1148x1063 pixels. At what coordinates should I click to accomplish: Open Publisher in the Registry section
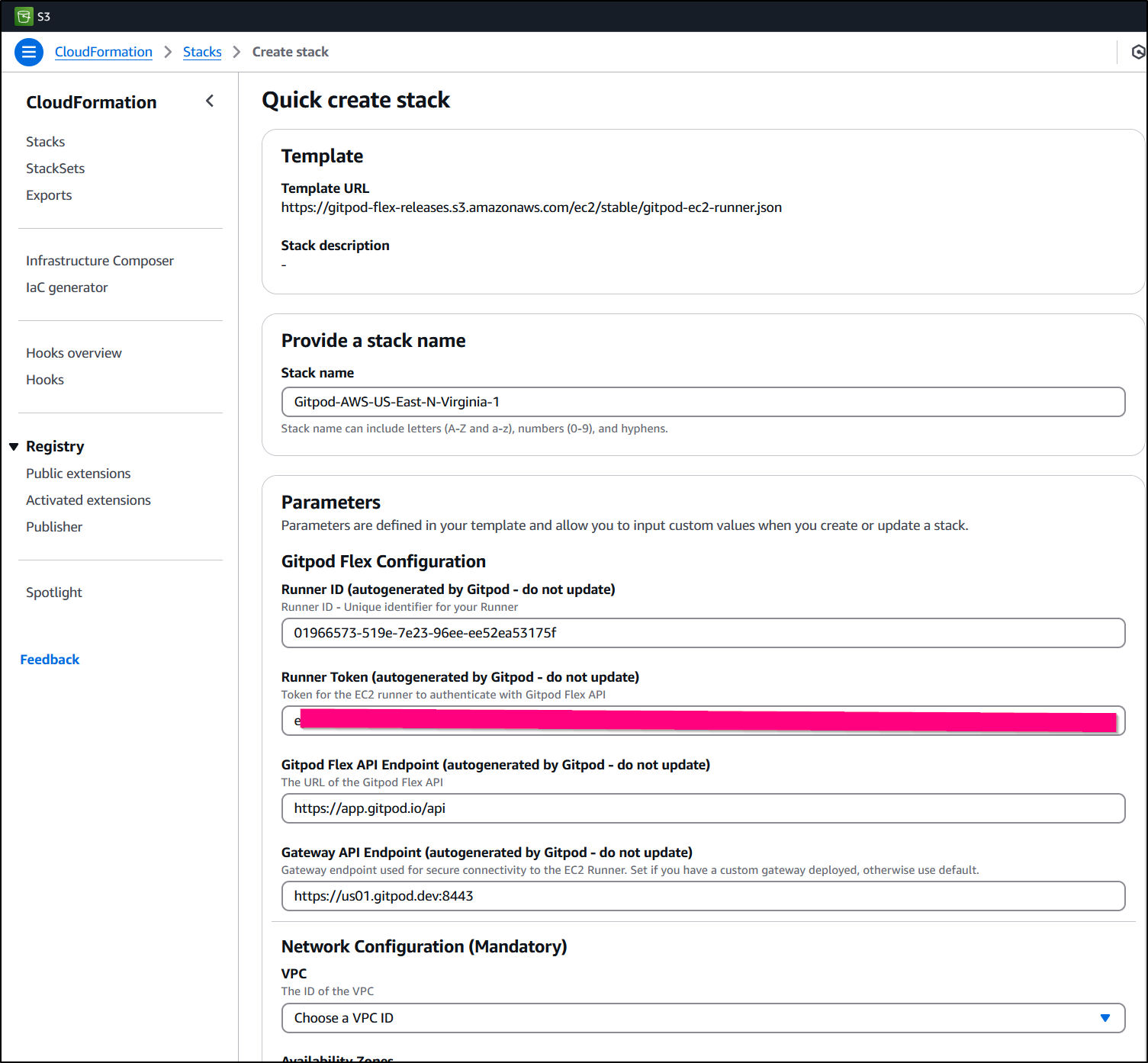click(54, 527)
